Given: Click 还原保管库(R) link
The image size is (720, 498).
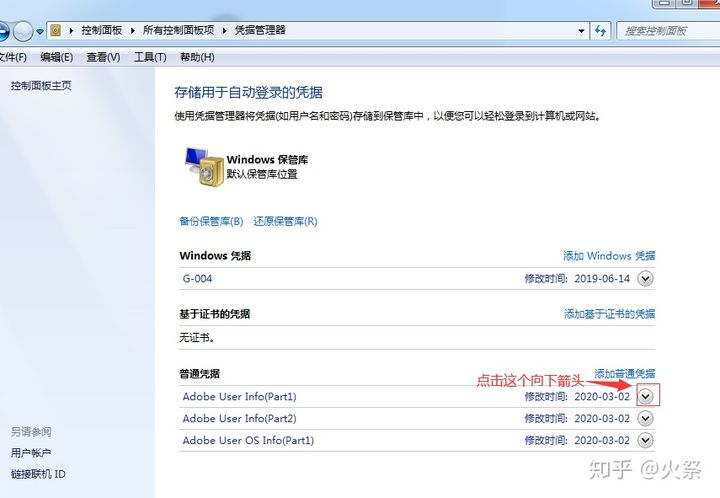Looking at the screenshot, I should coord(285,221).
